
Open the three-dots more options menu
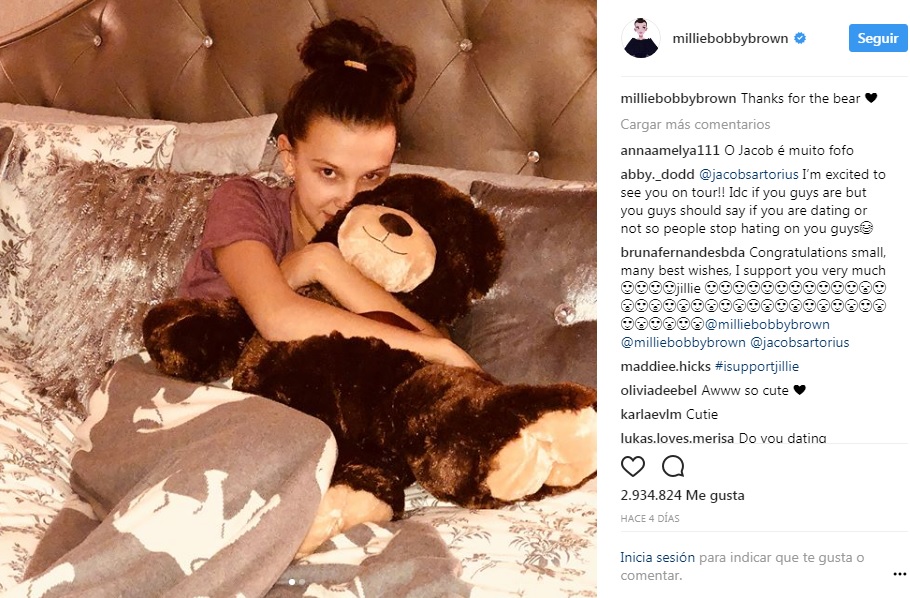tap(899, 575)
